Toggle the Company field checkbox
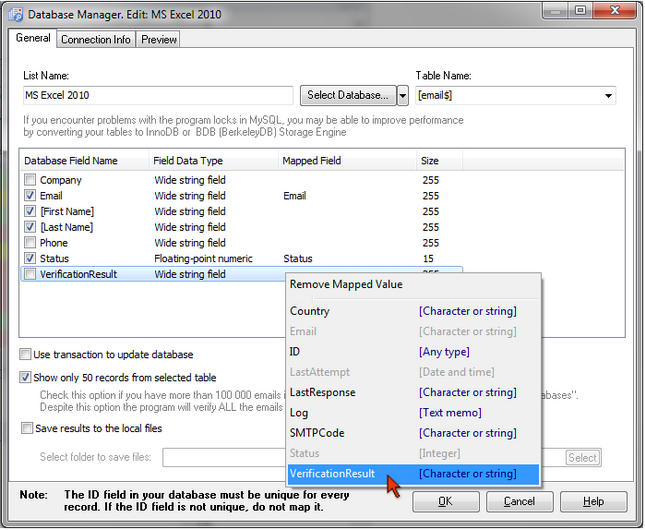 click(x=30, y=180)
